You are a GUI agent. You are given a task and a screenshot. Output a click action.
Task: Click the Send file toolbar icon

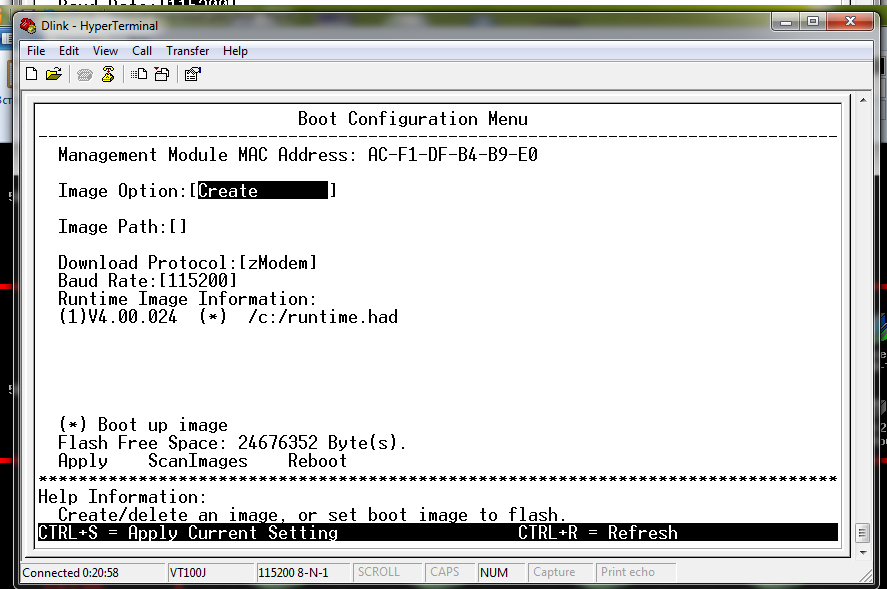coord(140,74)
